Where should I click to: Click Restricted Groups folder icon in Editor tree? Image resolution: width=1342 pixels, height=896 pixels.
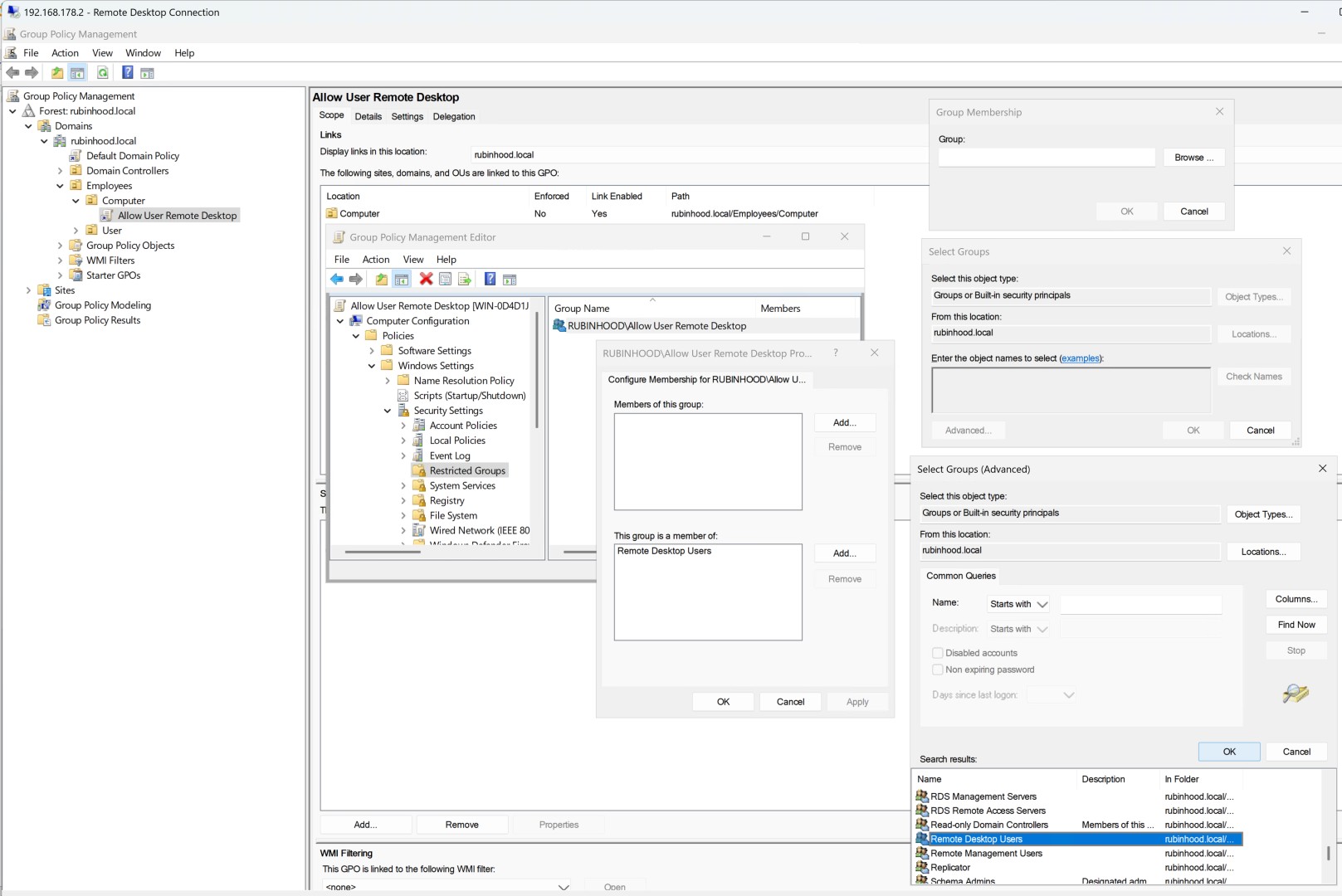[x=419, y=470]
